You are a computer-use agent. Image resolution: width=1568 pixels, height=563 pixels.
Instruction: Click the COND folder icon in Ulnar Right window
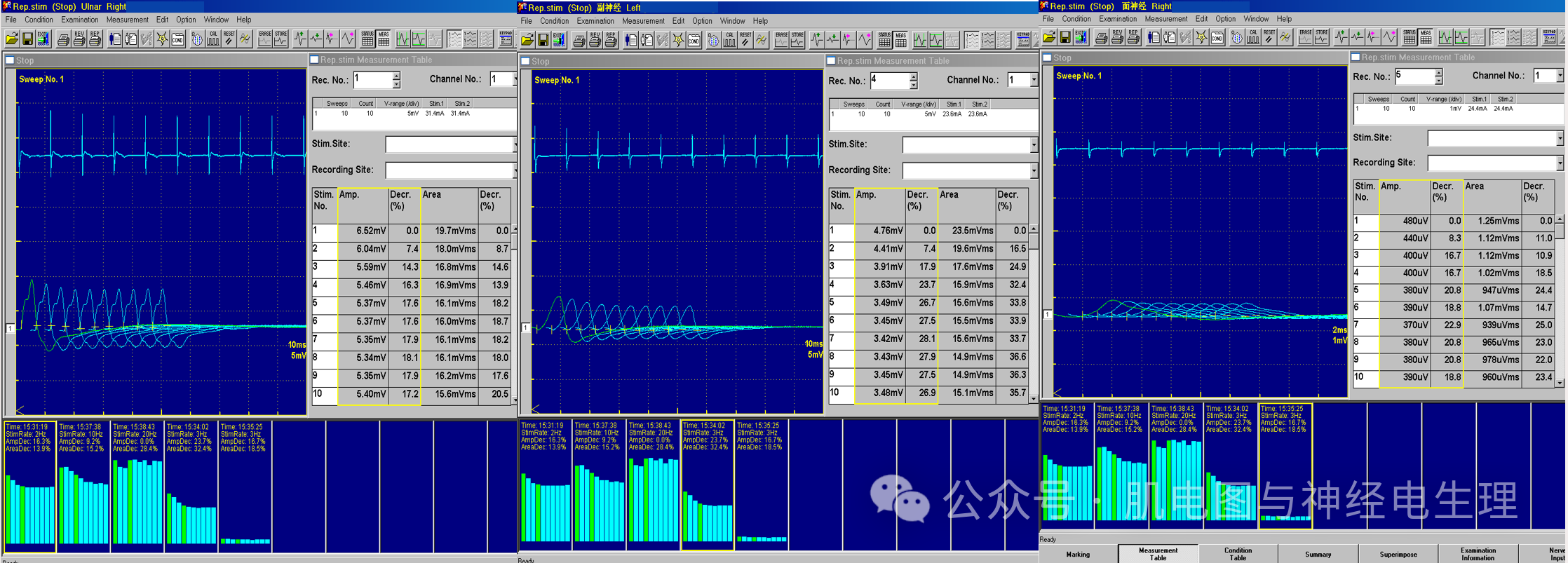tap(177, 39)
